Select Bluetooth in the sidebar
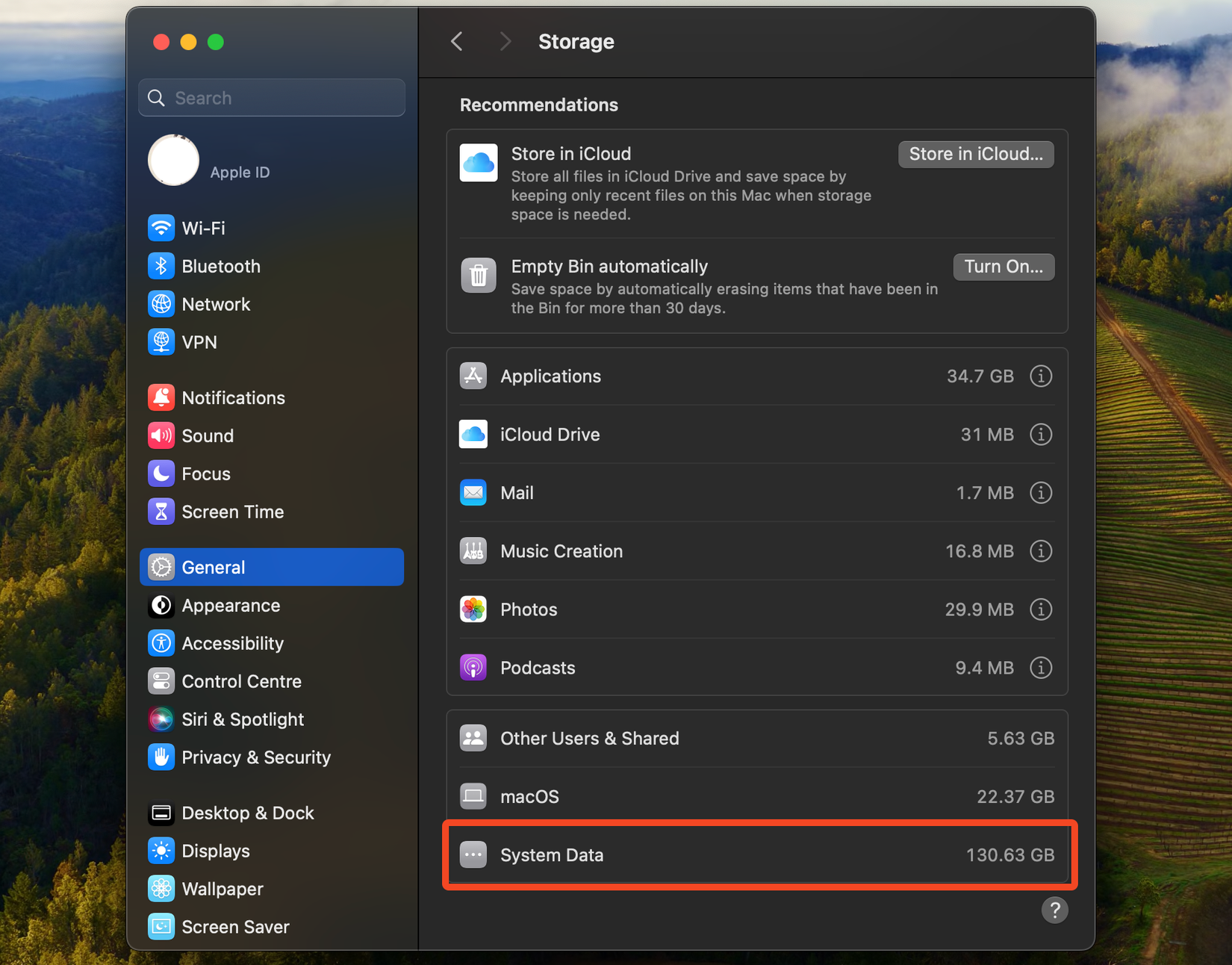Screen dimensions: 1232x965 coord(220,266)
